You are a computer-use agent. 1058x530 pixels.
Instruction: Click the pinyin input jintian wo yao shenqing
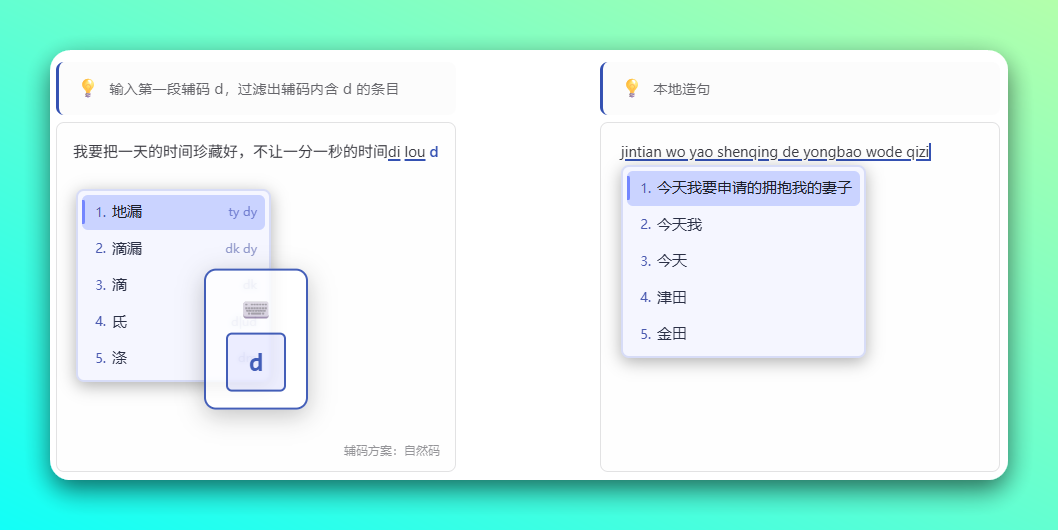coord(775,152)
